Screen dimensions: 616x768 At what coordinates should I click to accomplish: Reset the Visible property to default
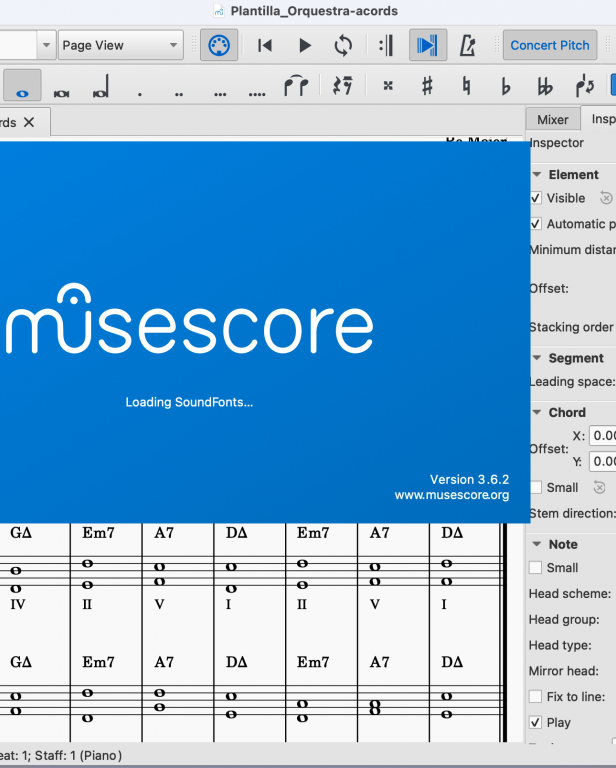pos(606,198)
